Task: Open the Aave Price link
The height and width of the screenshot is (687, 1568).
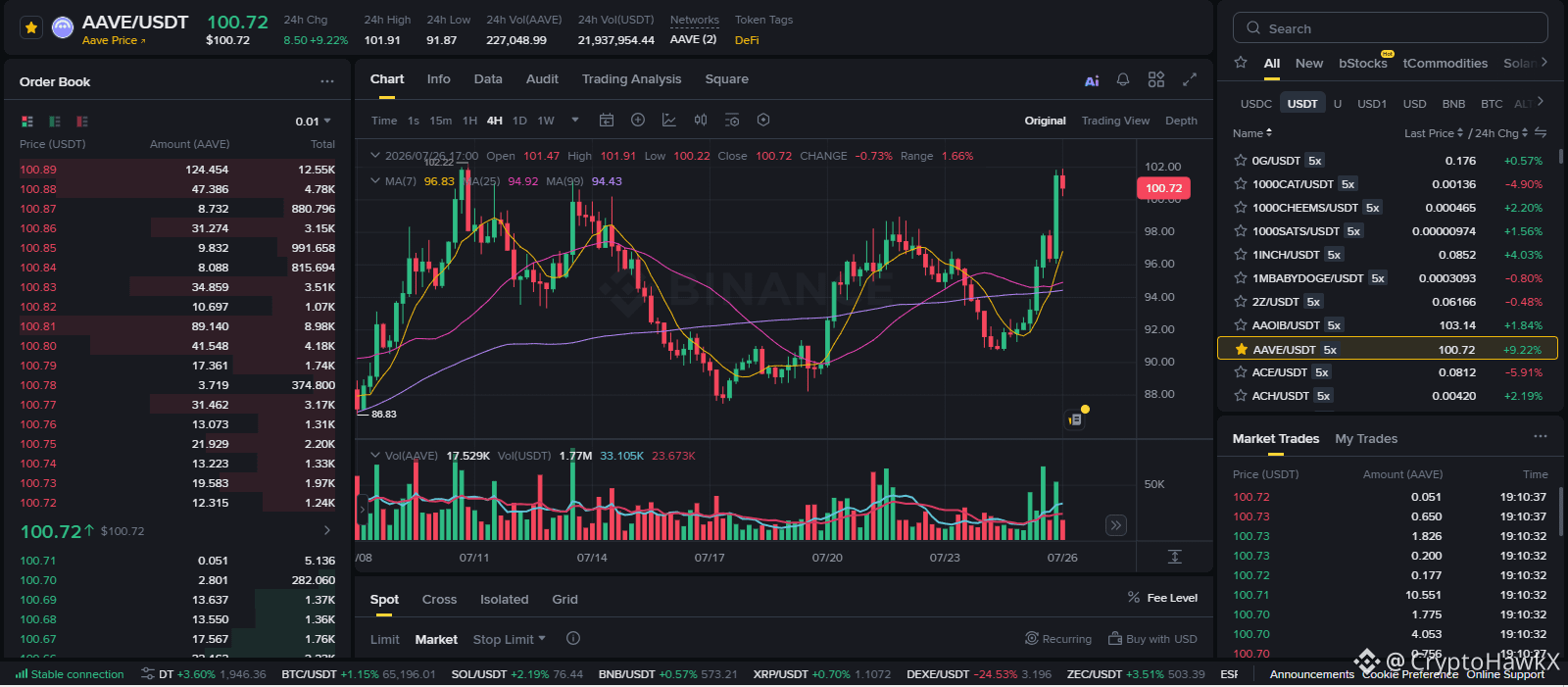Action: pos(114,40)
